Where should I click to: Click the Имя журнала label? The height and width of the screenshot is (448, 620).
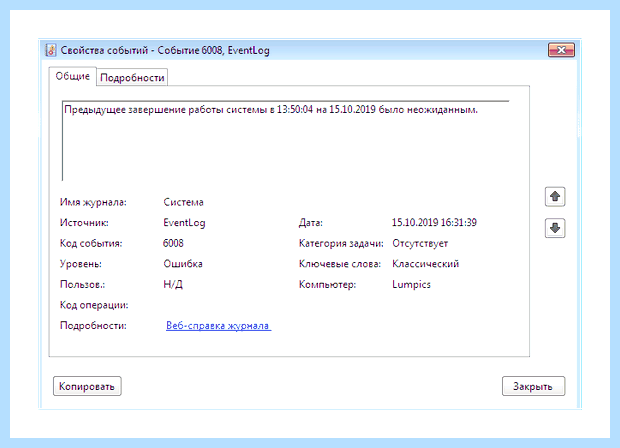[x=93, y=202]
